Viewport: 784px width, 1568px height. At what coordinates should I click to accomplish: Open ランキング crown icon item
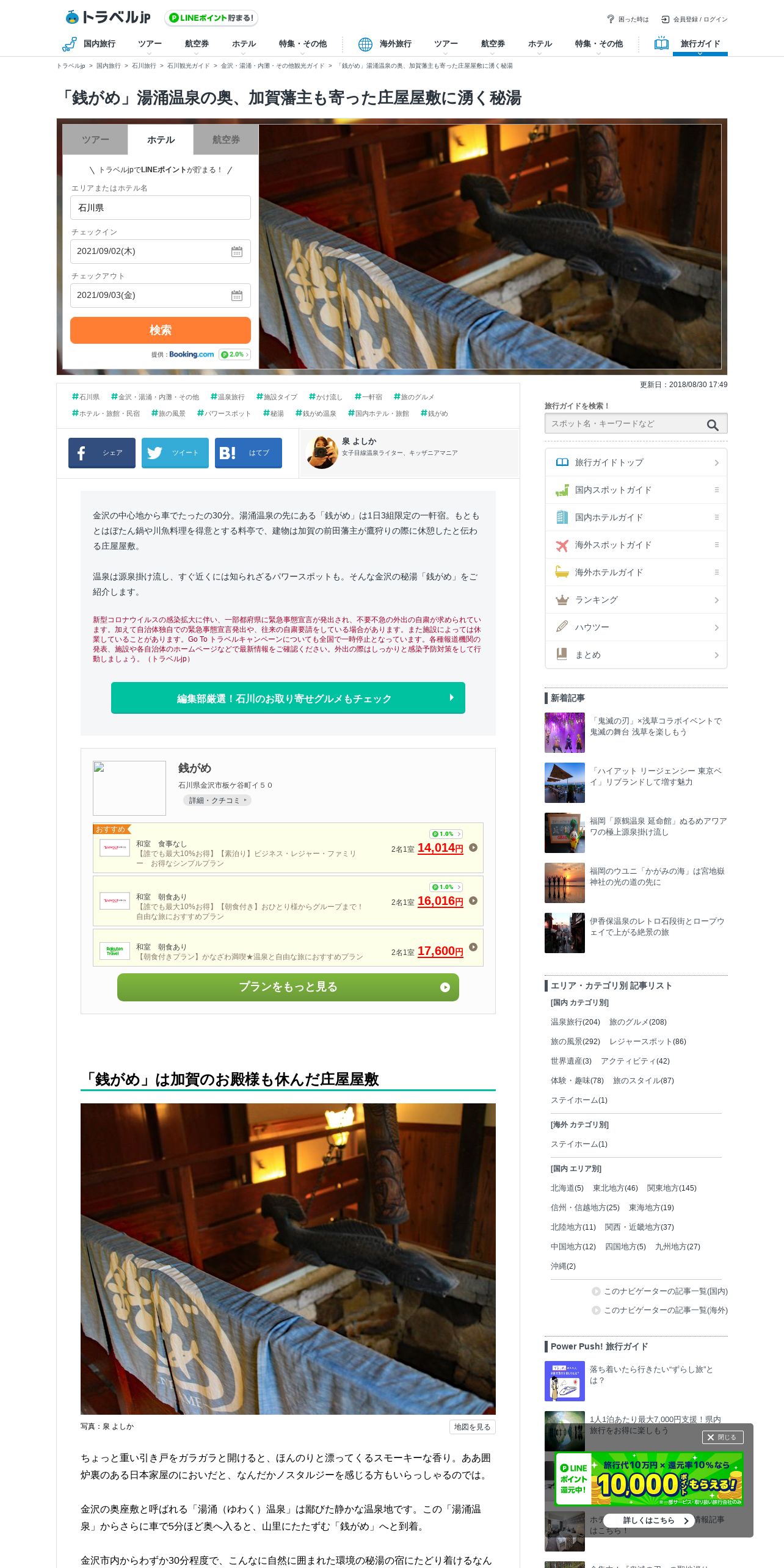pyautogui.click(x=636, y=600)
